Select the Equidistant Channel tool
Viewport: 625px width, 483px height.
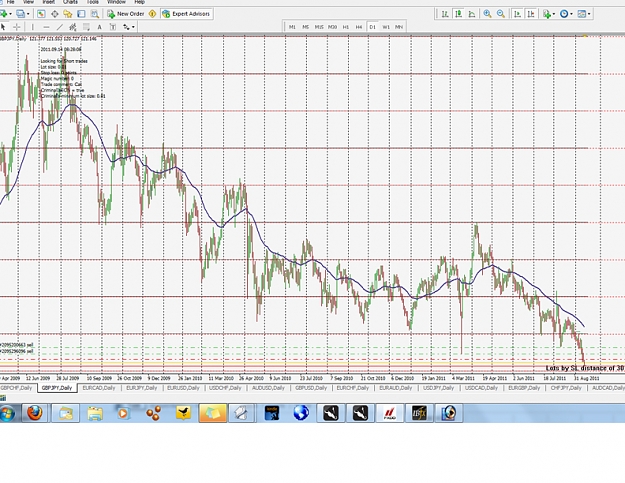click(73, 27)
